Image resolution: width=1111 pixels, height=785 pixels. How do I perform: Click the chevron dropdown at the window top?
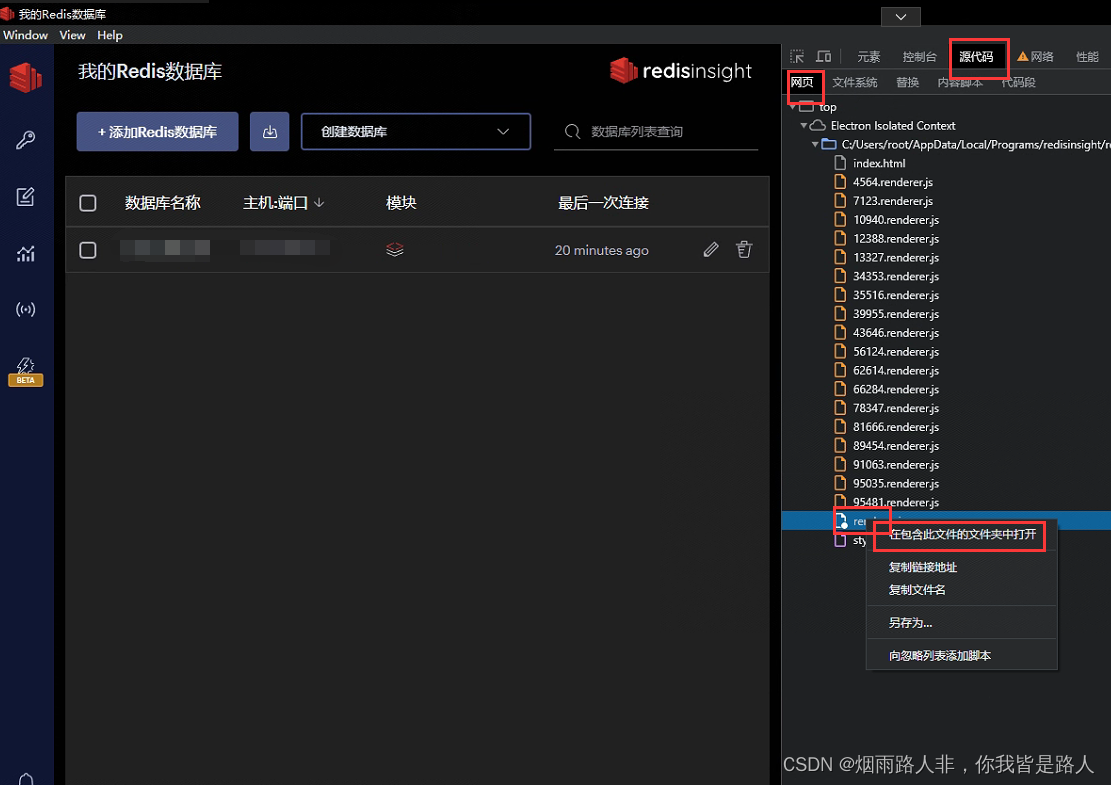[901, 16]
